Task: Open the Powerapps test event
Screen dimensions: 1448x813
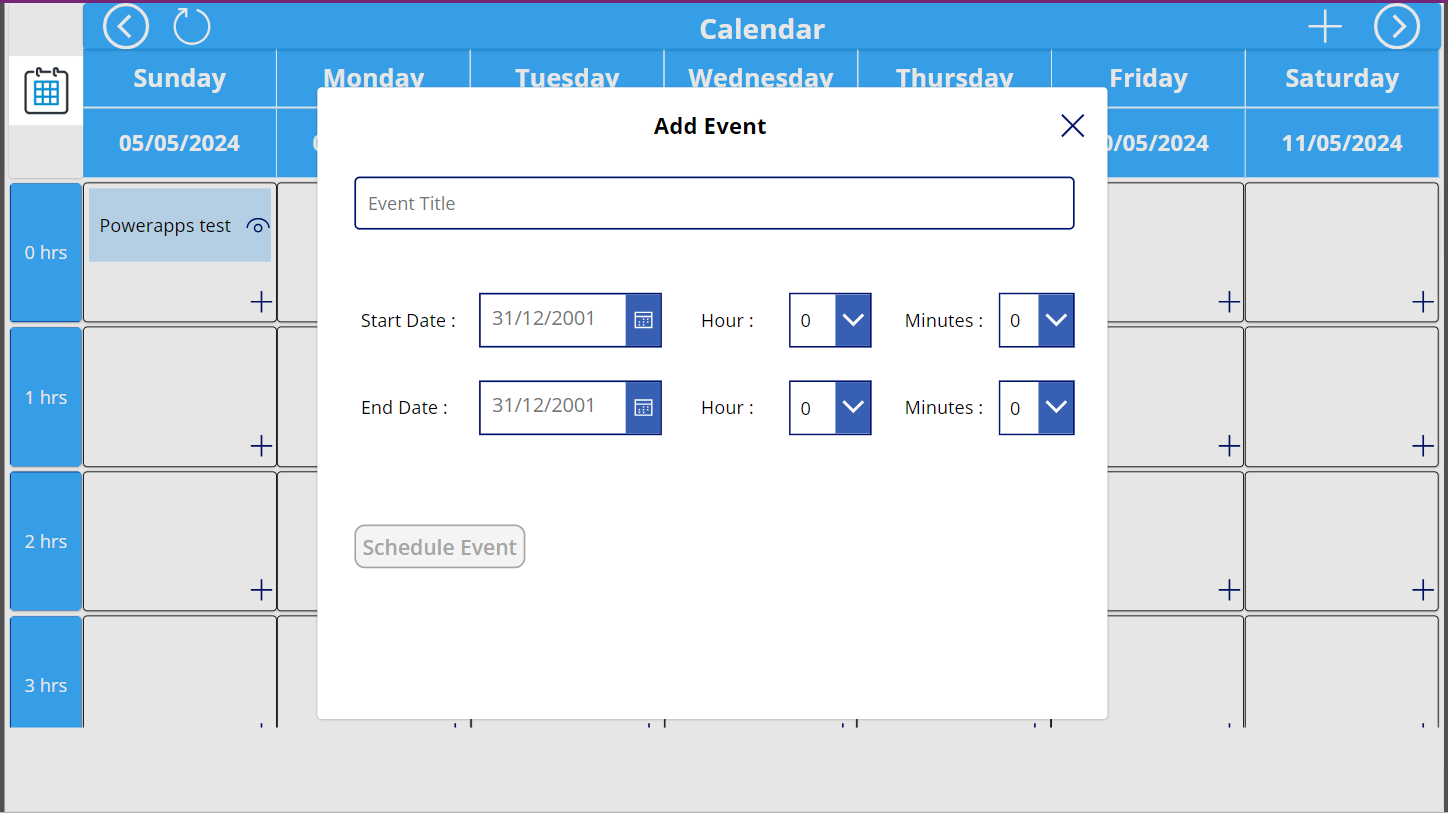Action: tap(165, 226)
